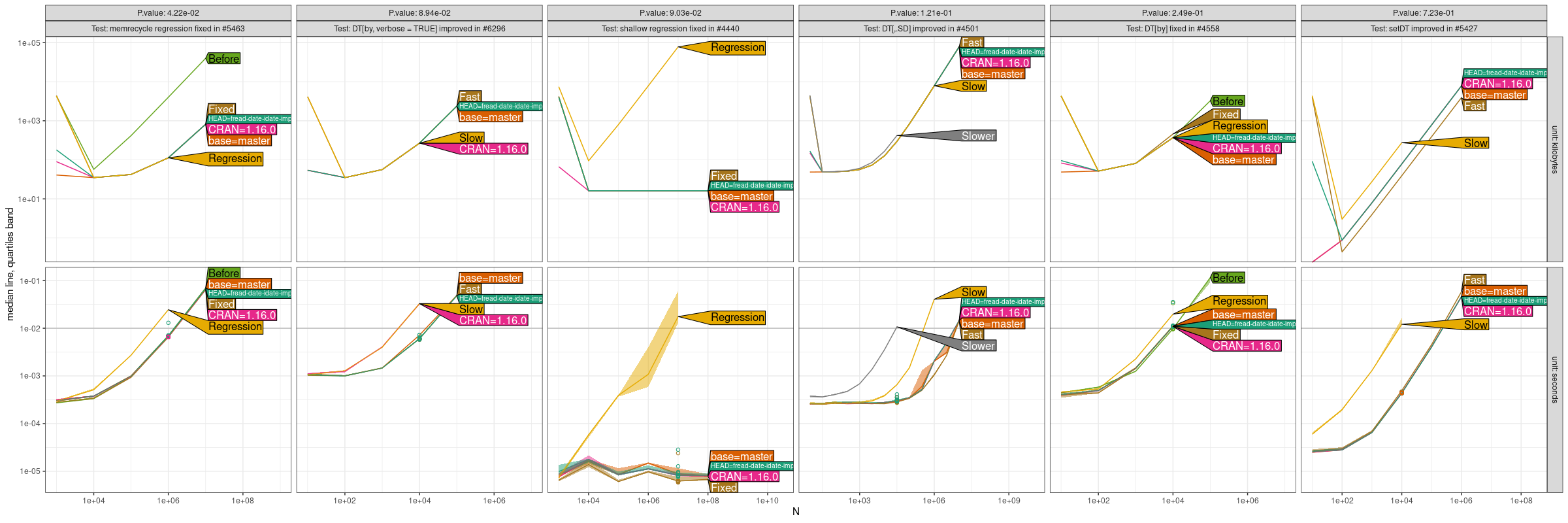Click Regression label in shallow seconds panel
Screen dimensions: 1568x523
click(x=738, y=318)
